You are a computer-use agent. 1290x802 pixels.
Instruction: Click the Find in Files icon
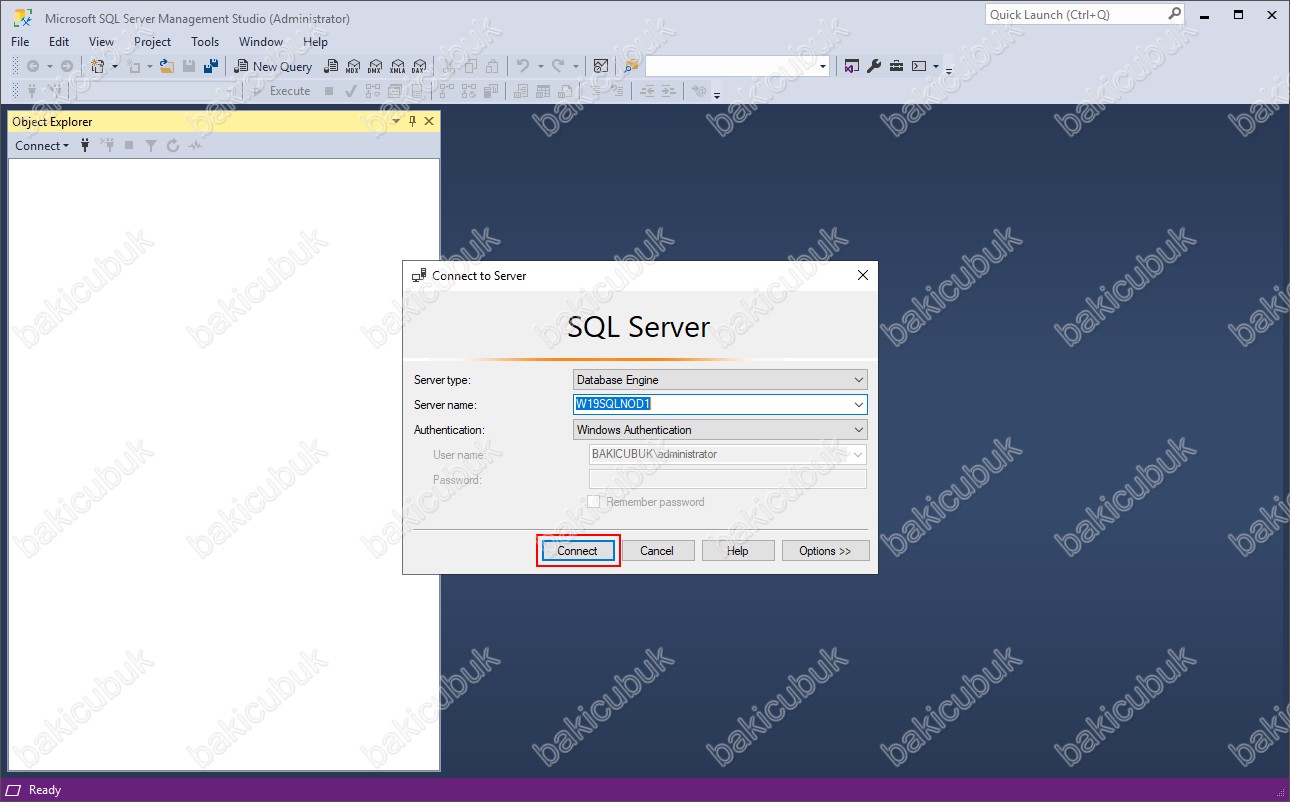[x=631, y=66]
